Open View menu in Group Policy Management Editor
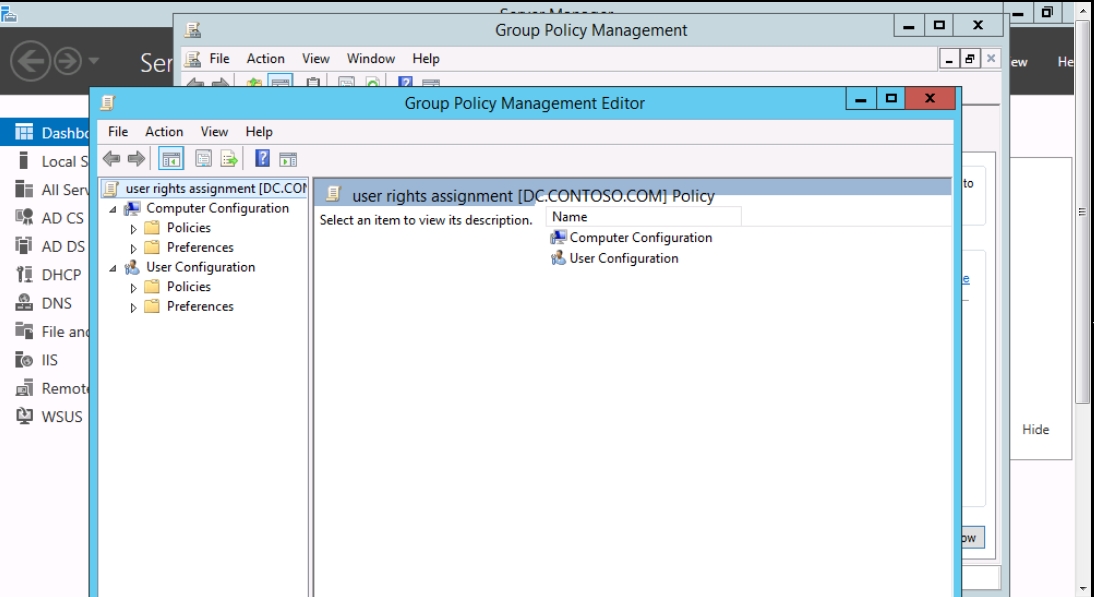Image resolution: width=1094 pixels, height=597 pixels. pos(214,132)
